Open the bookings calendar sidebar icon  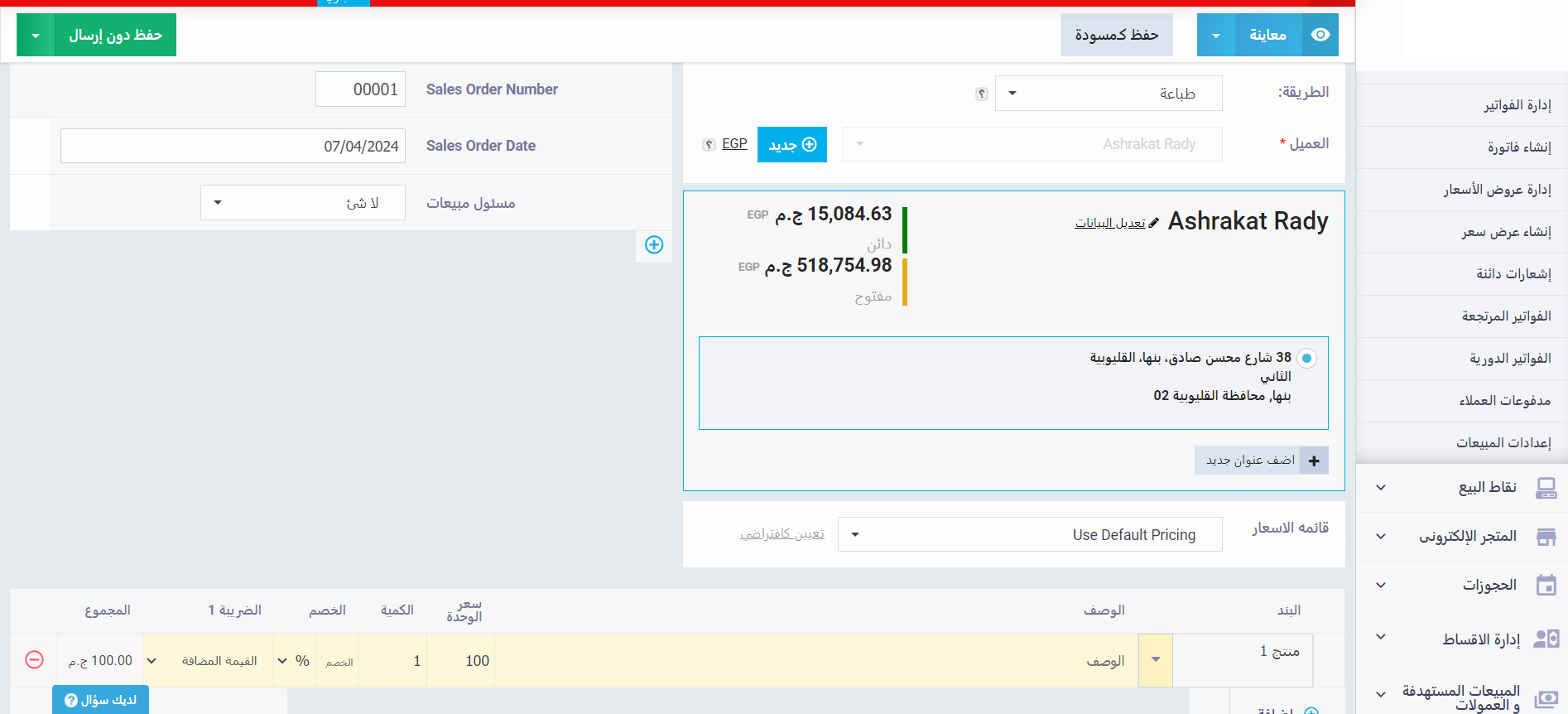pyautogui.click(x=1546, y=586)
